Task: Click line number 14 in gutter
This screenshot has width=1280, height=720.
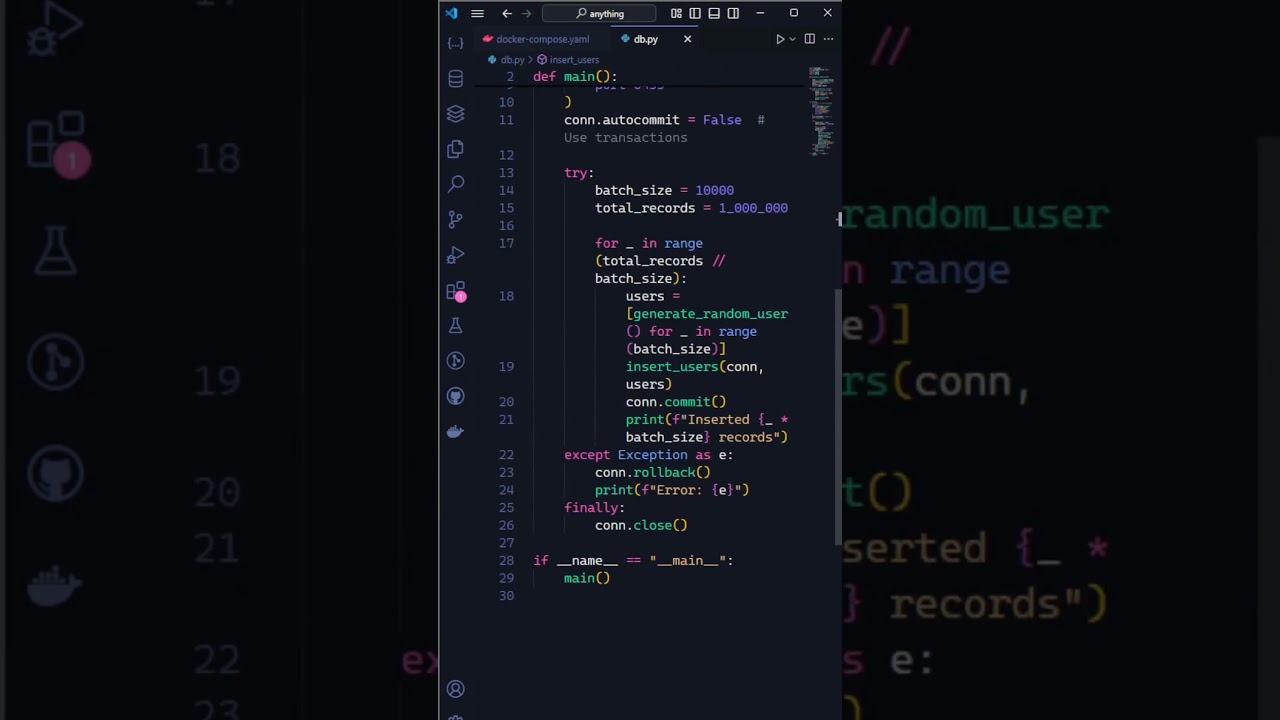Action: 506,190
